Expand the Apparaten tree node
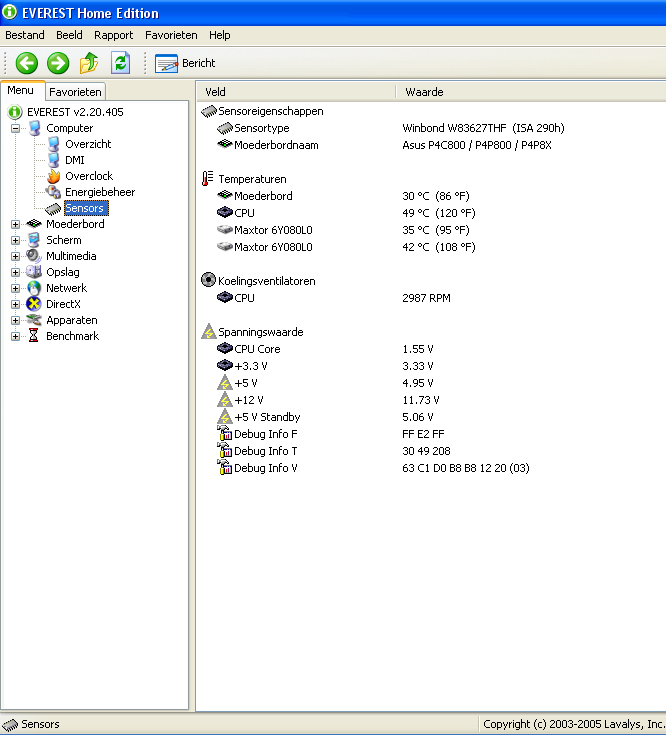This screenshot has width=666, height=735. pos(15,321)
